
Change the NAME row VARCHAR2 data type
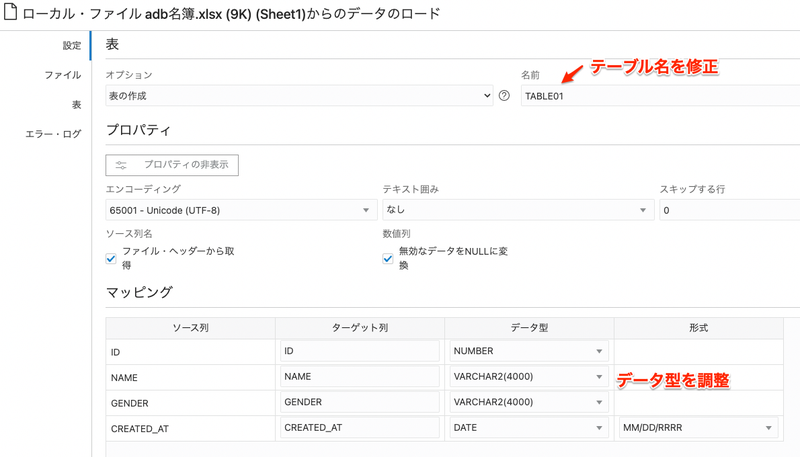pos(529,377)
